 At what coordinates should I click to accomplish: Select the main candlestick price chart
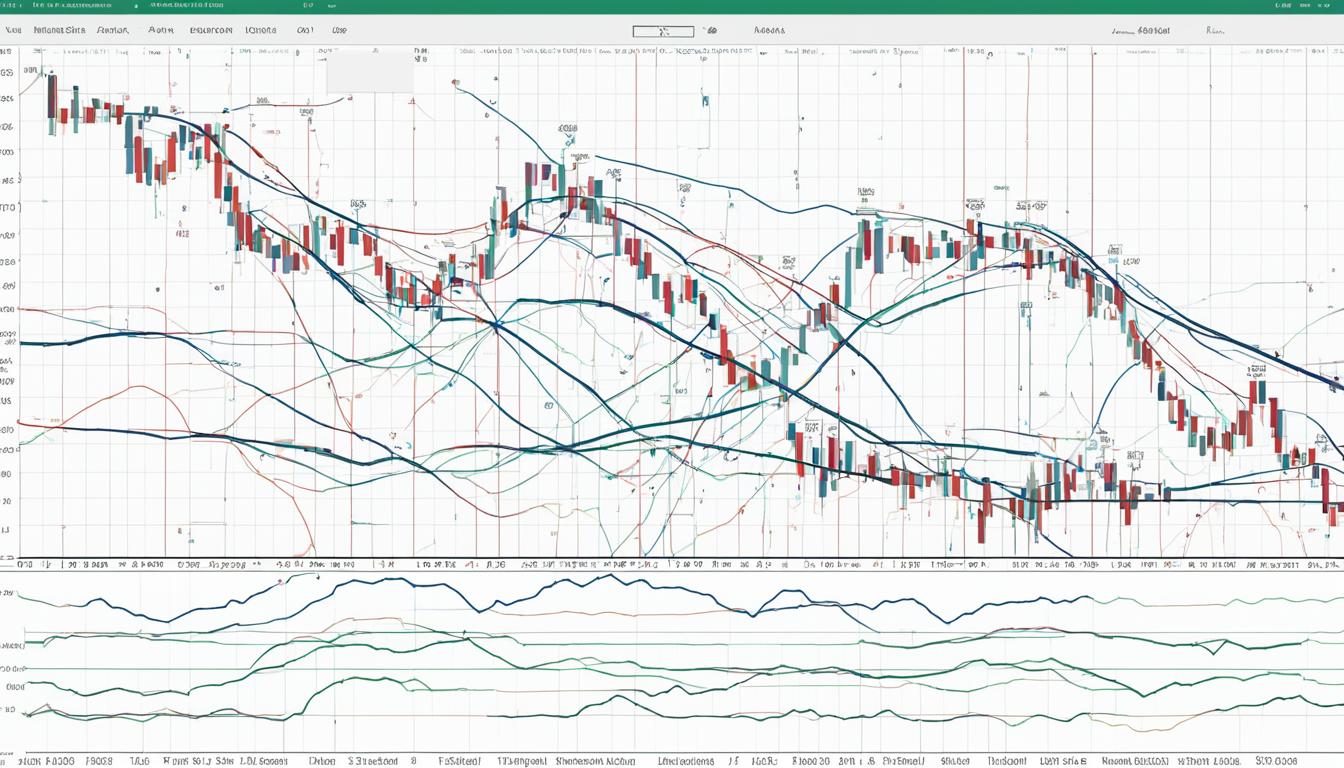point(680,301)
